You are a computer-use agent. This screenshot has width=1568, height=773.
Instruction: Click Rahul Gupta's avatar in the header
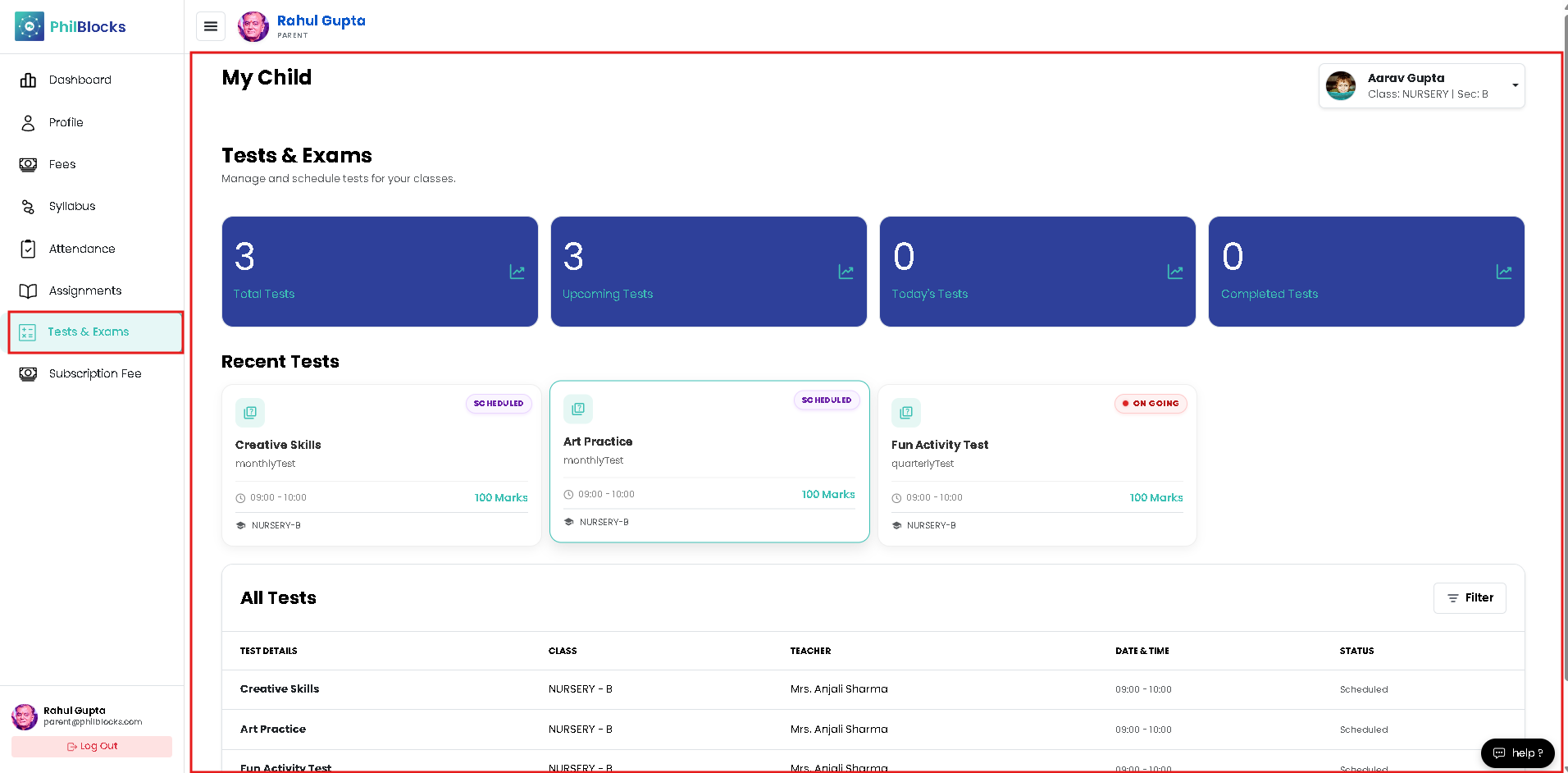click(253, 26)
